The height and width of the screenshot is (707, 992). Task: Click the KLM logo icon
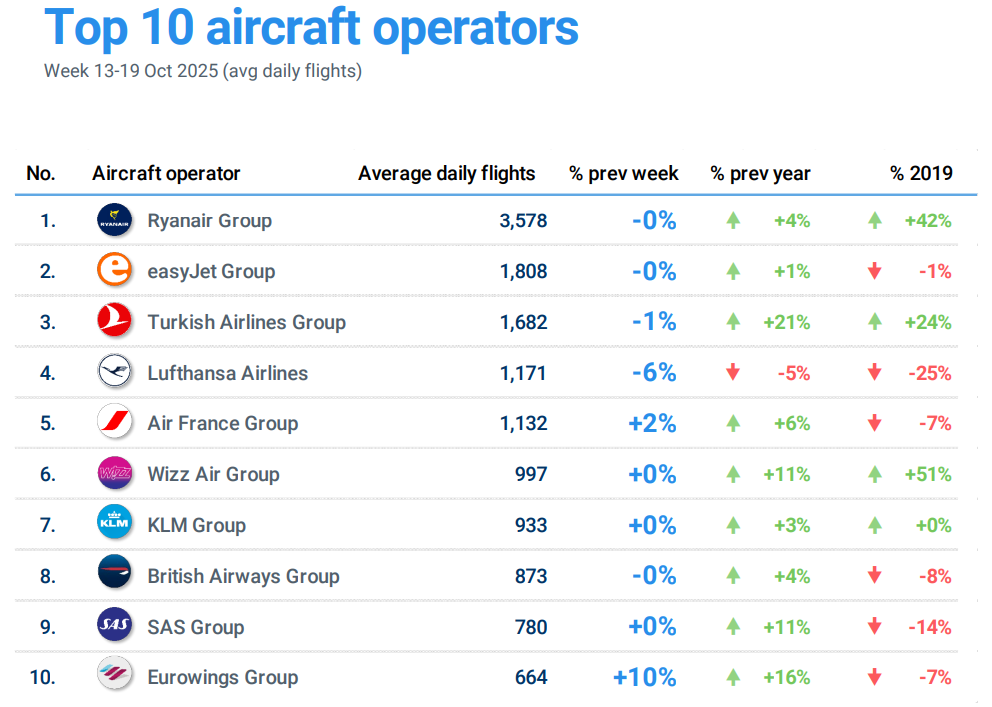114,525
